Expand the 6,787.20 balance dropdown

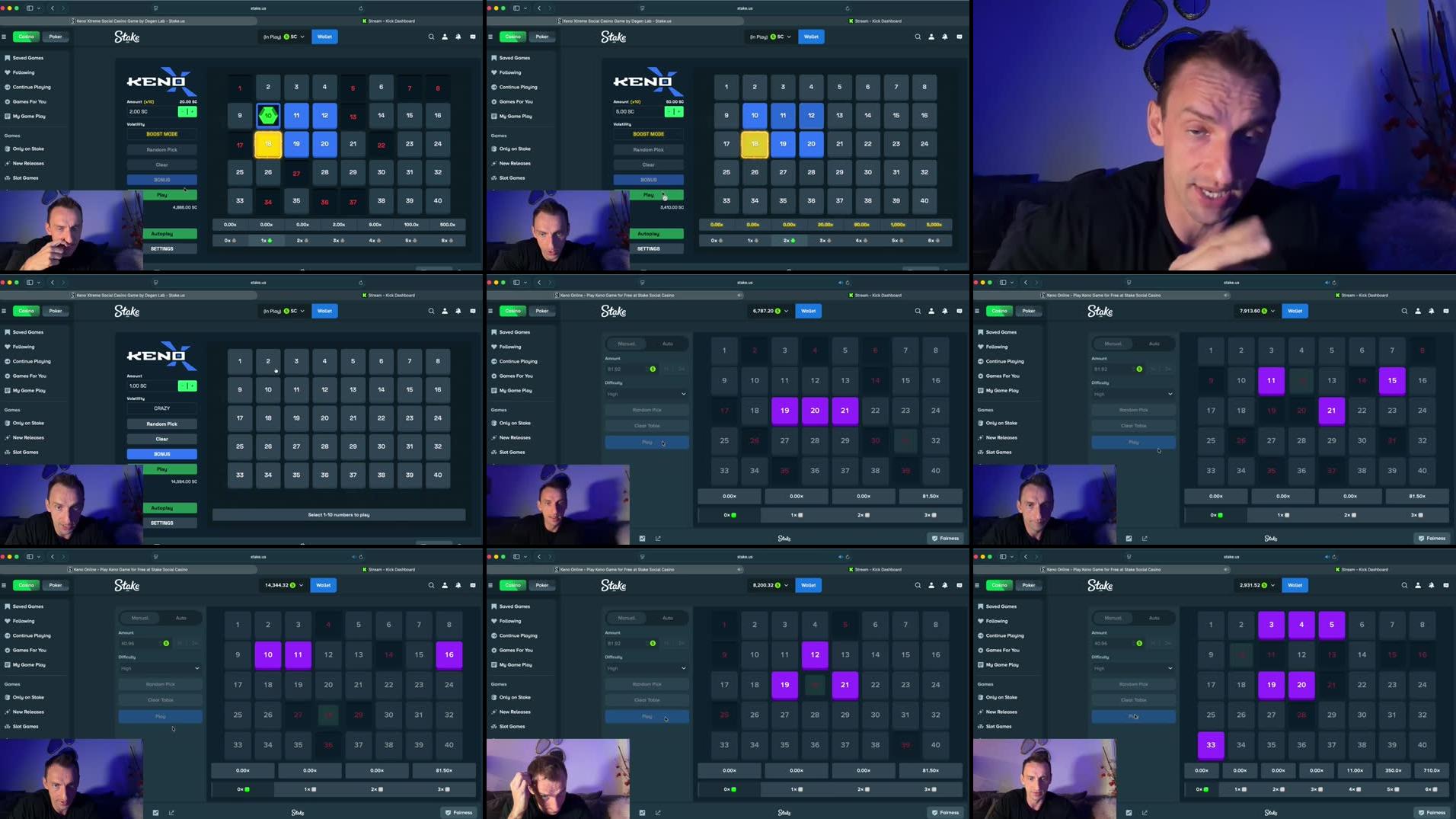(x=786, y=311)
